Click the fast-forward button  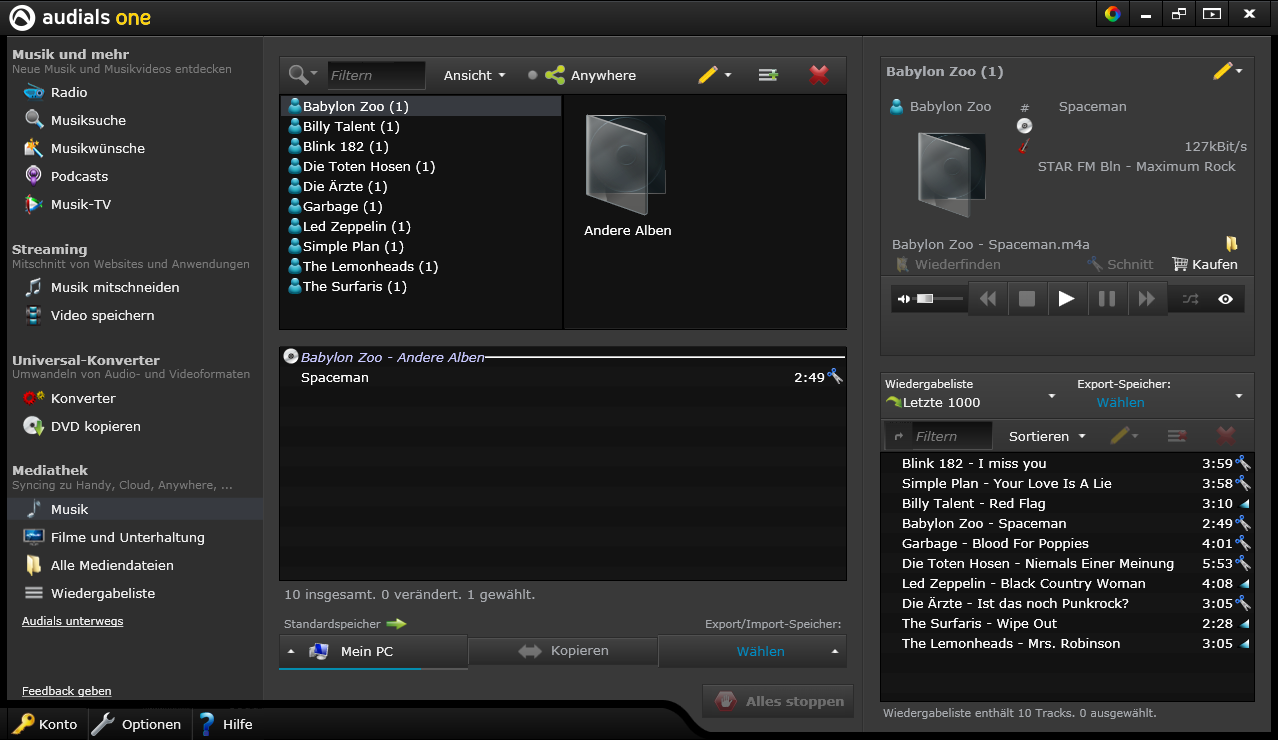1147,299
